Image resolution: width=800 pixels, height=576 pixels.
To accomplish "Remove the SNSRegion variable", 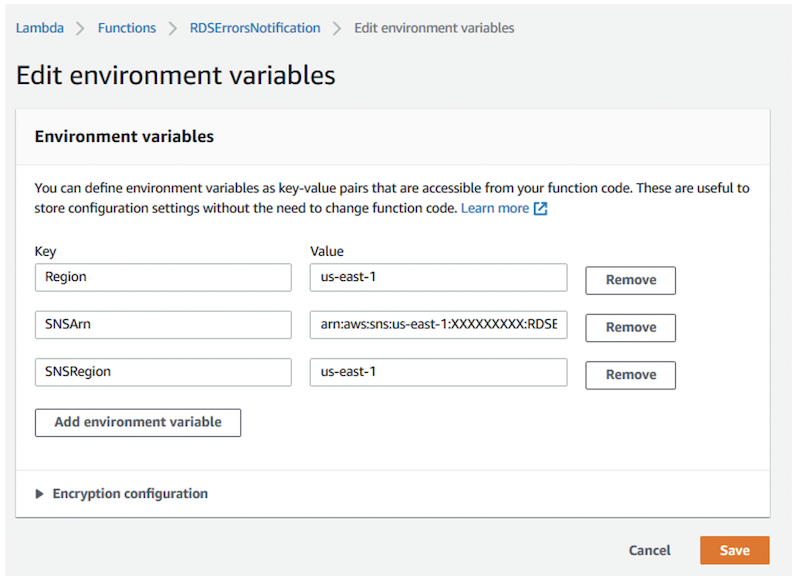I will (630, 375).
